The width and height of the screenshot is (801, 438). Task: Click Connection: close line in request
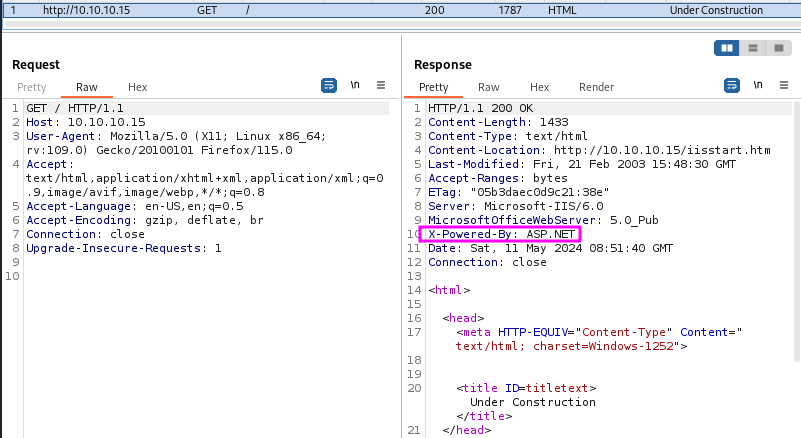[x=85, y=234]
